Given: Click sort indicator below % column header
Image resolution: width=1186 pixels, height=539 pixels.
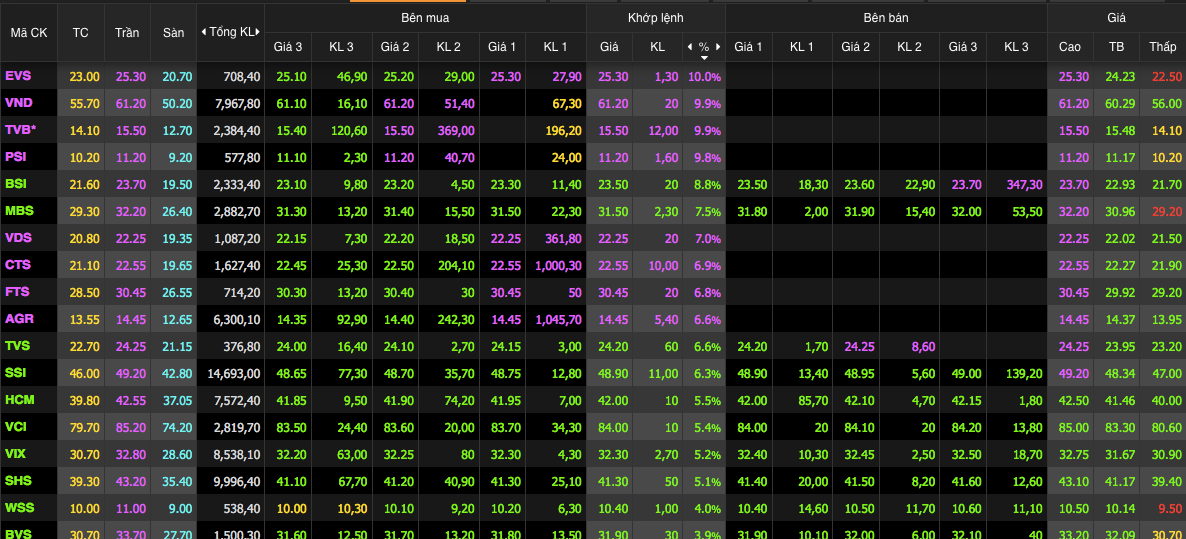Looking at the screenshot, I should [x=704, y=57].
